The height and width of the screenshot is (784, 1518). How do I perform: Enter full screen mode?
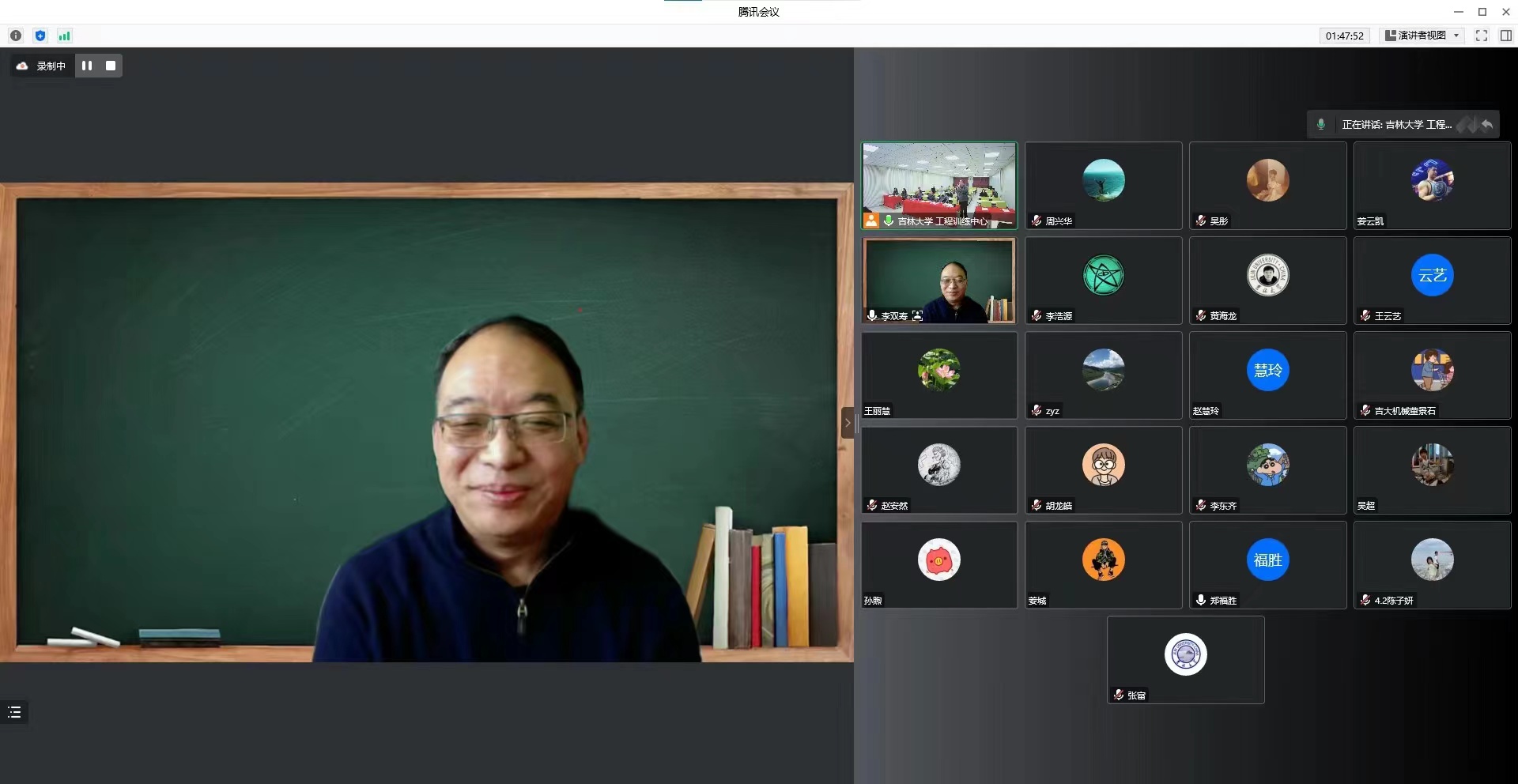coord(1482,36)
